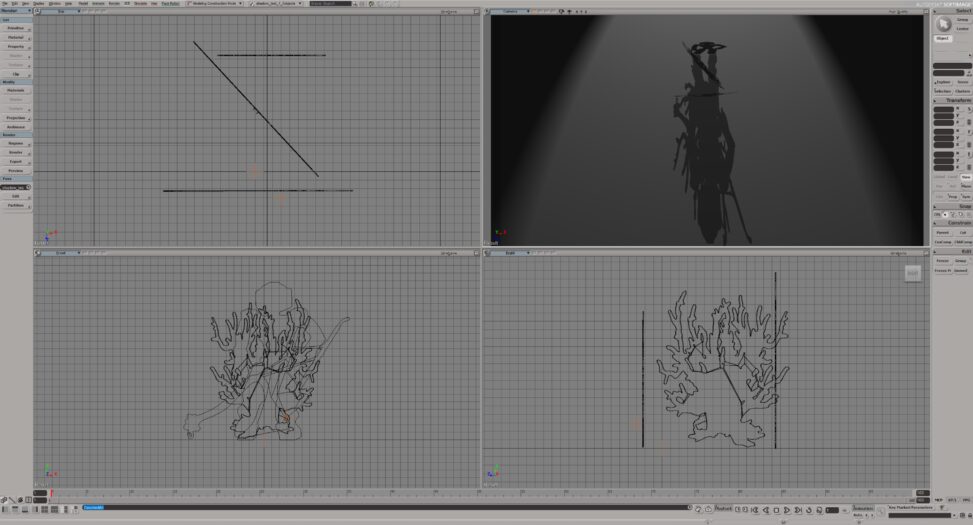Open the Wireframe display mode dropdown in top-left viewport

[449, 11]
